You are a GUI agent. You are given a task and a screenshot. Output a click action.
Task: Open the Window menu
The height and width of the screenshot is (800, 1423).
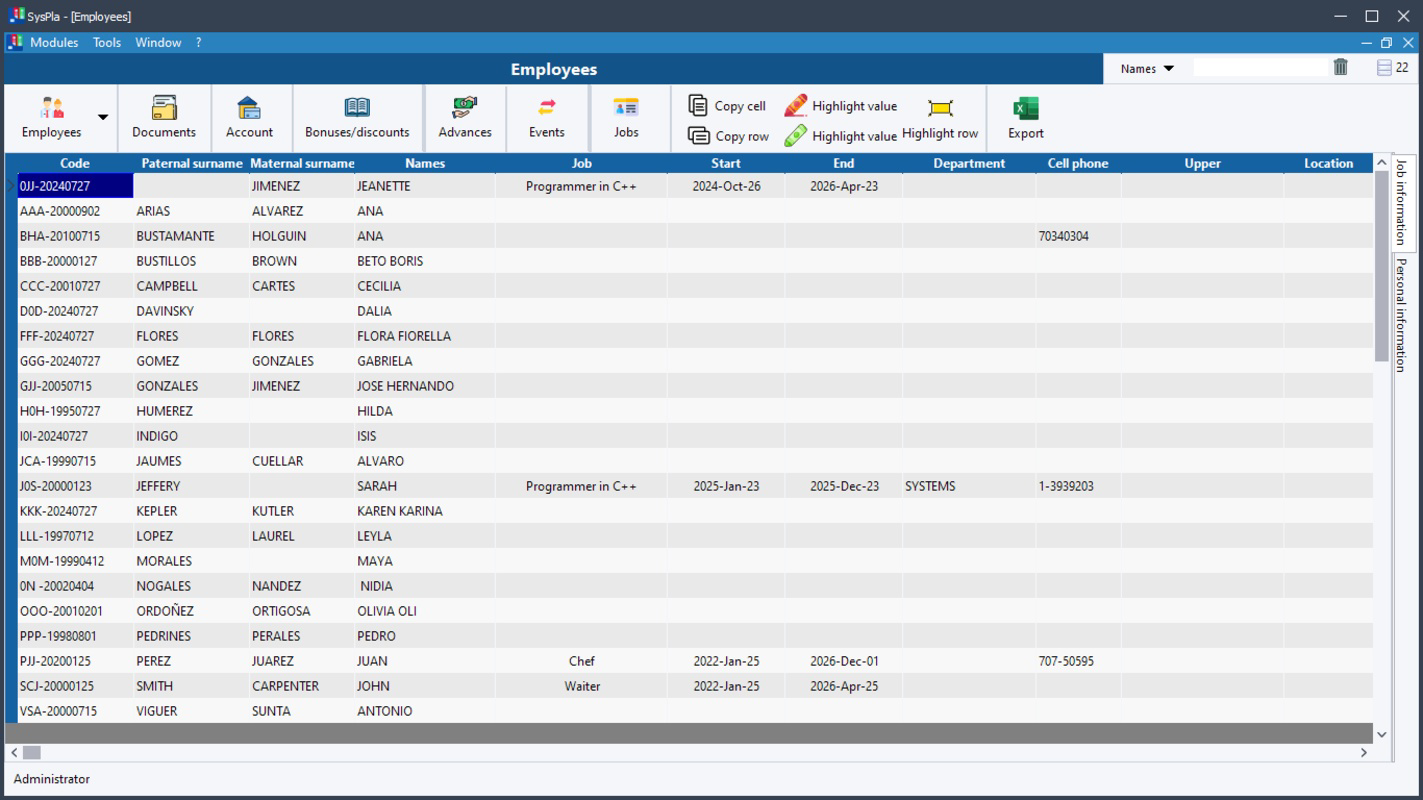pyautogui.click(x=158, y=42)
